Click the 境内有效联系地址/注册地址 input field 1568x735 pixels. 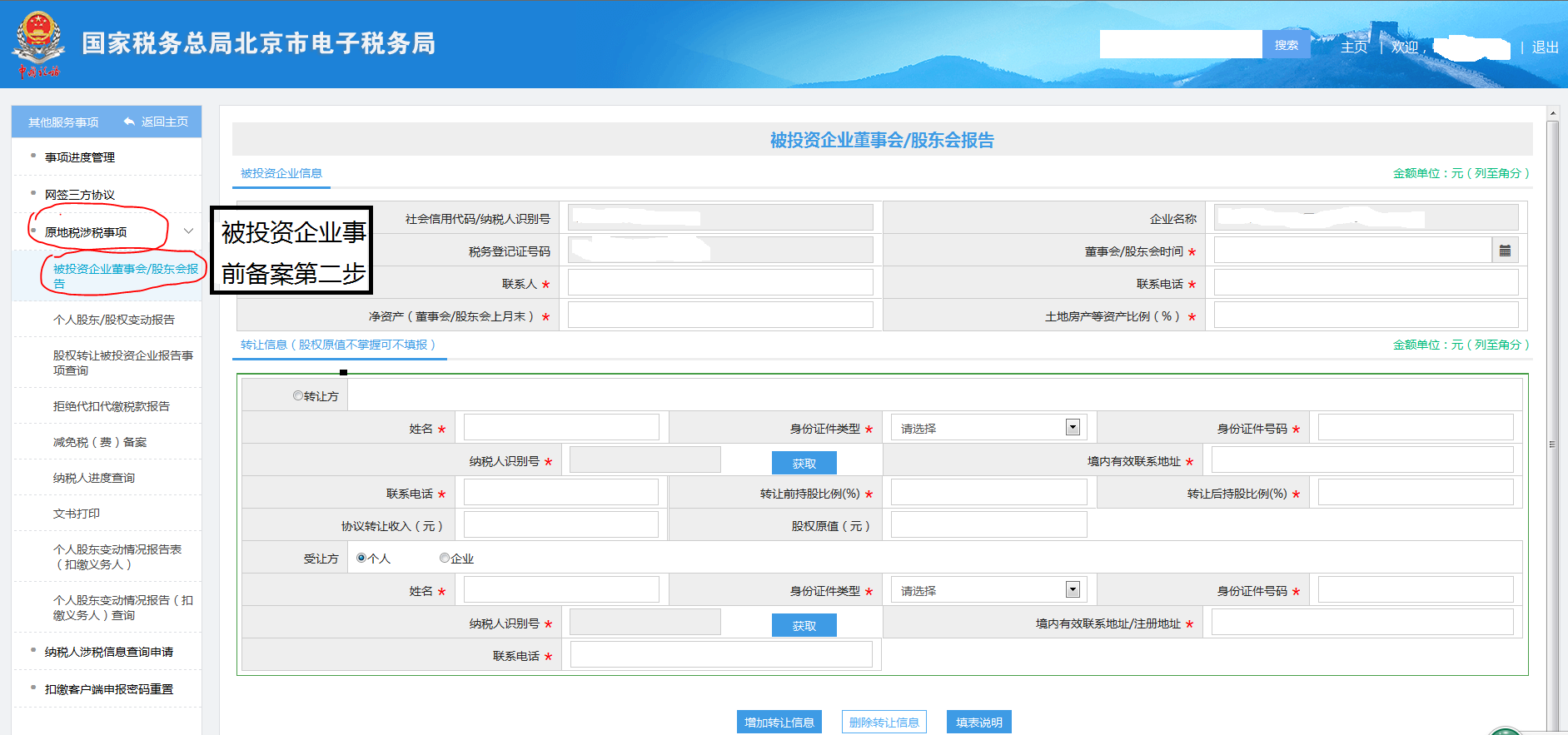[x=1362, y=623]
